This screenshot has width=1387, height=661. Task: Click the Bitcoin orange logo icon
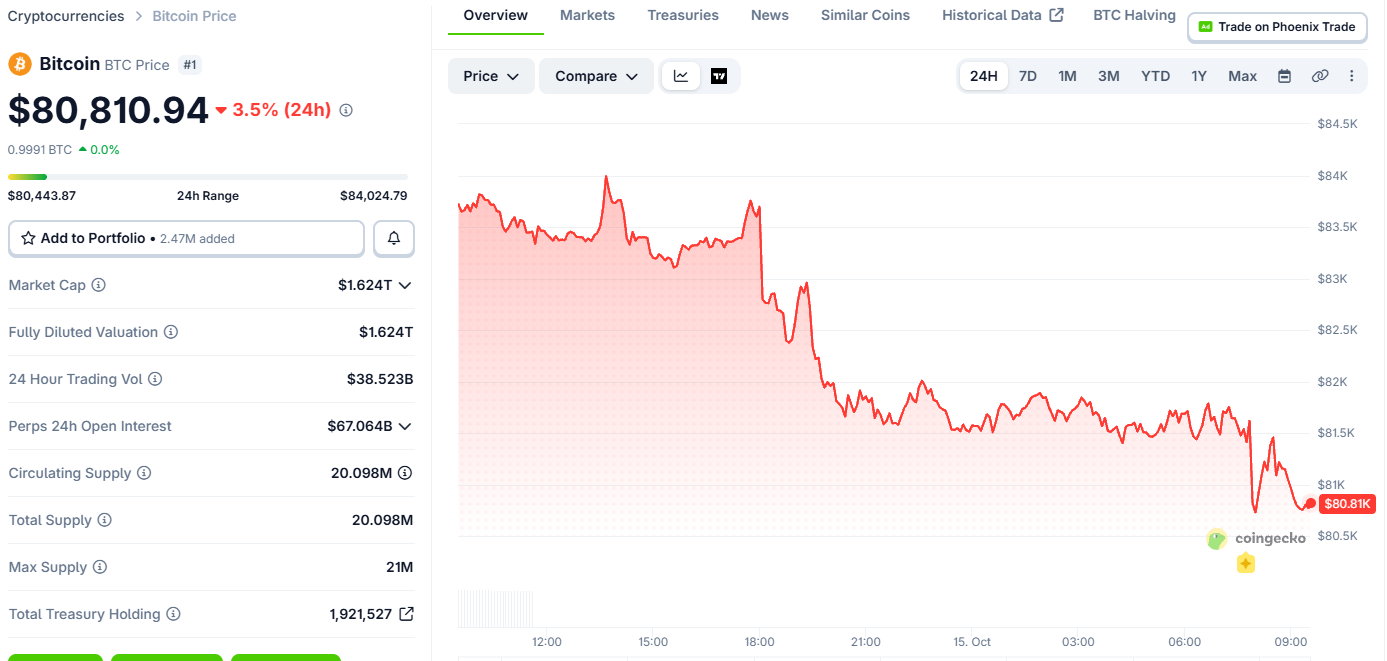pos(20,64)
